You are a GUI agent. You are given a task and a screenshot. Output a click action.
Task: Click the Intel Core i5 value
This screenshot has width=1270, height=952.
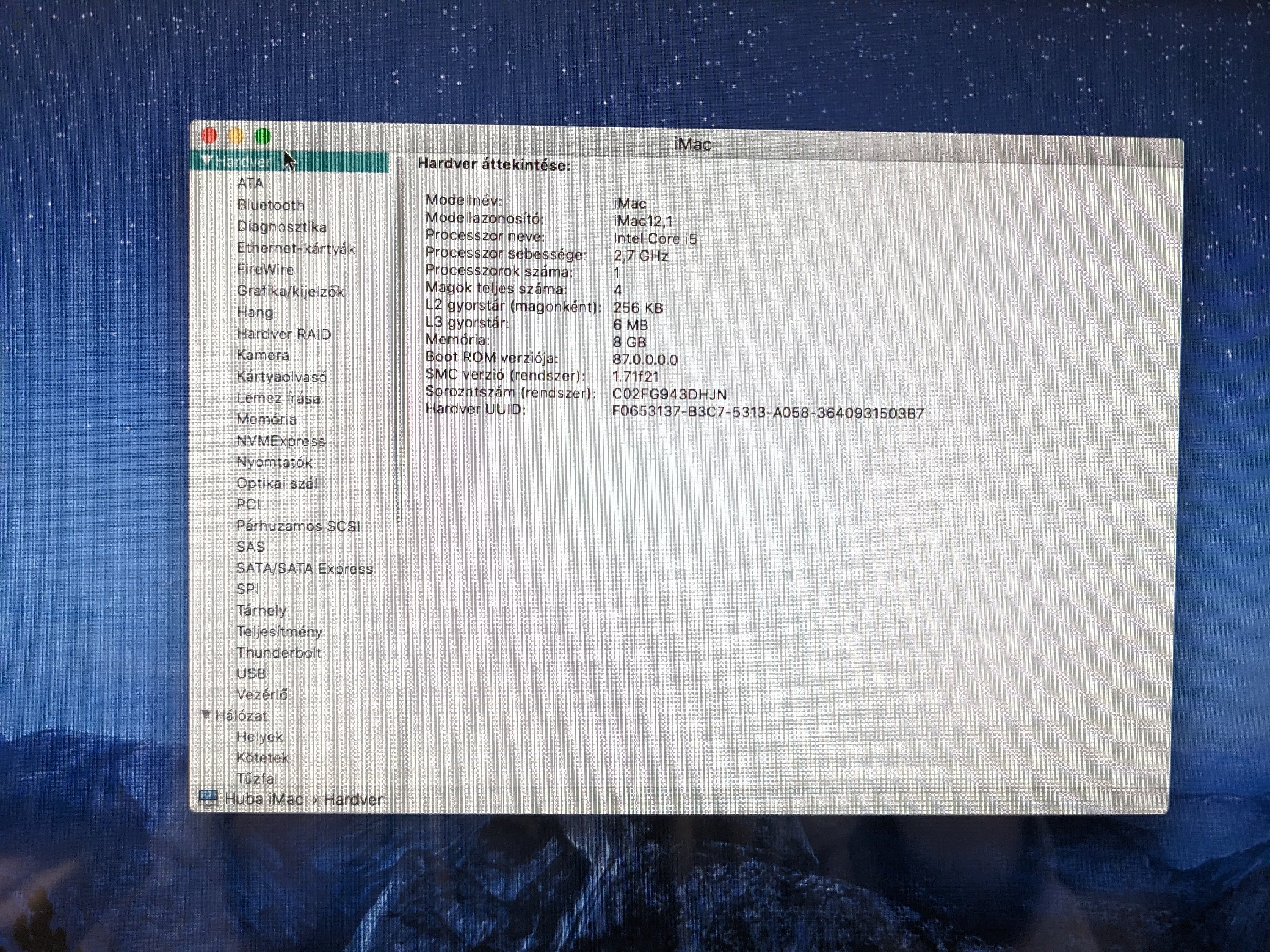[x=654, y=239]
